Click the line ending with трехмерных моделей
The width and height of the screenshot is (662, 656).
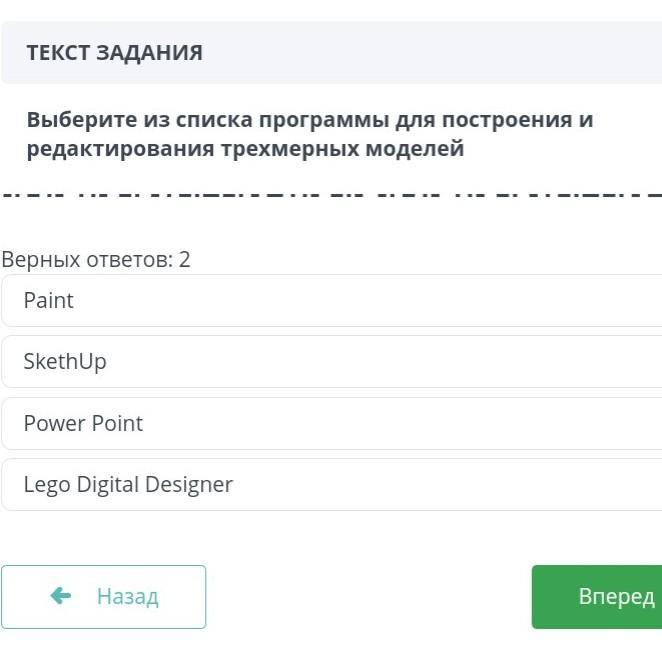[x=245, y=150]
